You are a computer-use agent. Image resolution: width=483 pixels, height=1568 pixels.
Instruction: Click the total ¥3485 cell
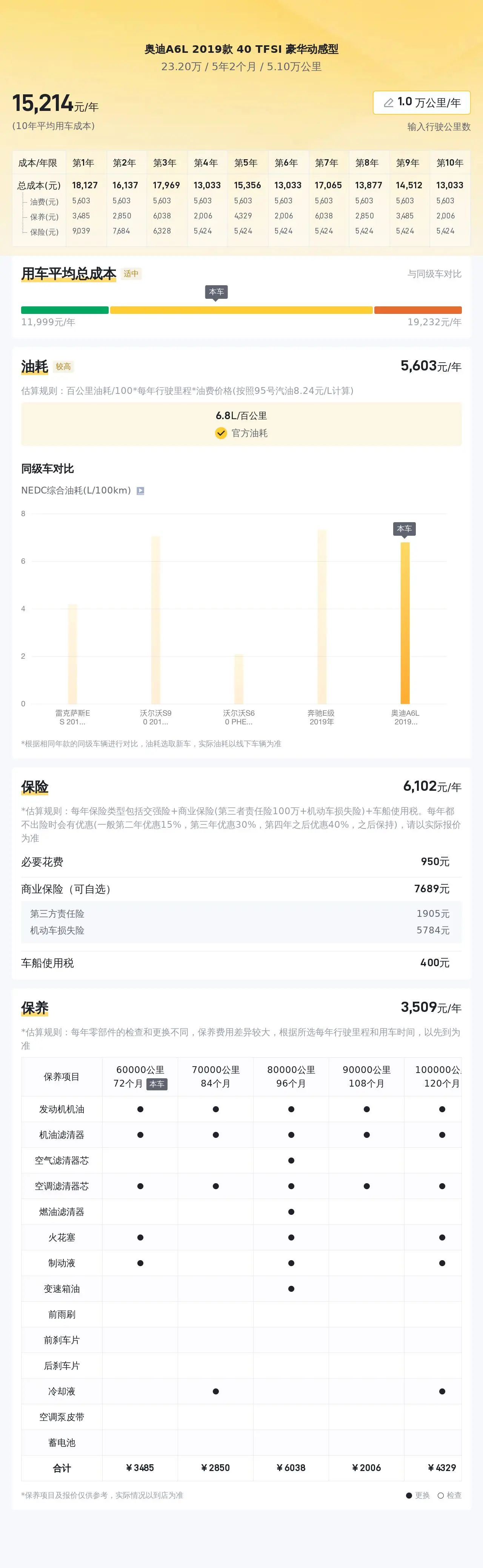[140, 1468]
